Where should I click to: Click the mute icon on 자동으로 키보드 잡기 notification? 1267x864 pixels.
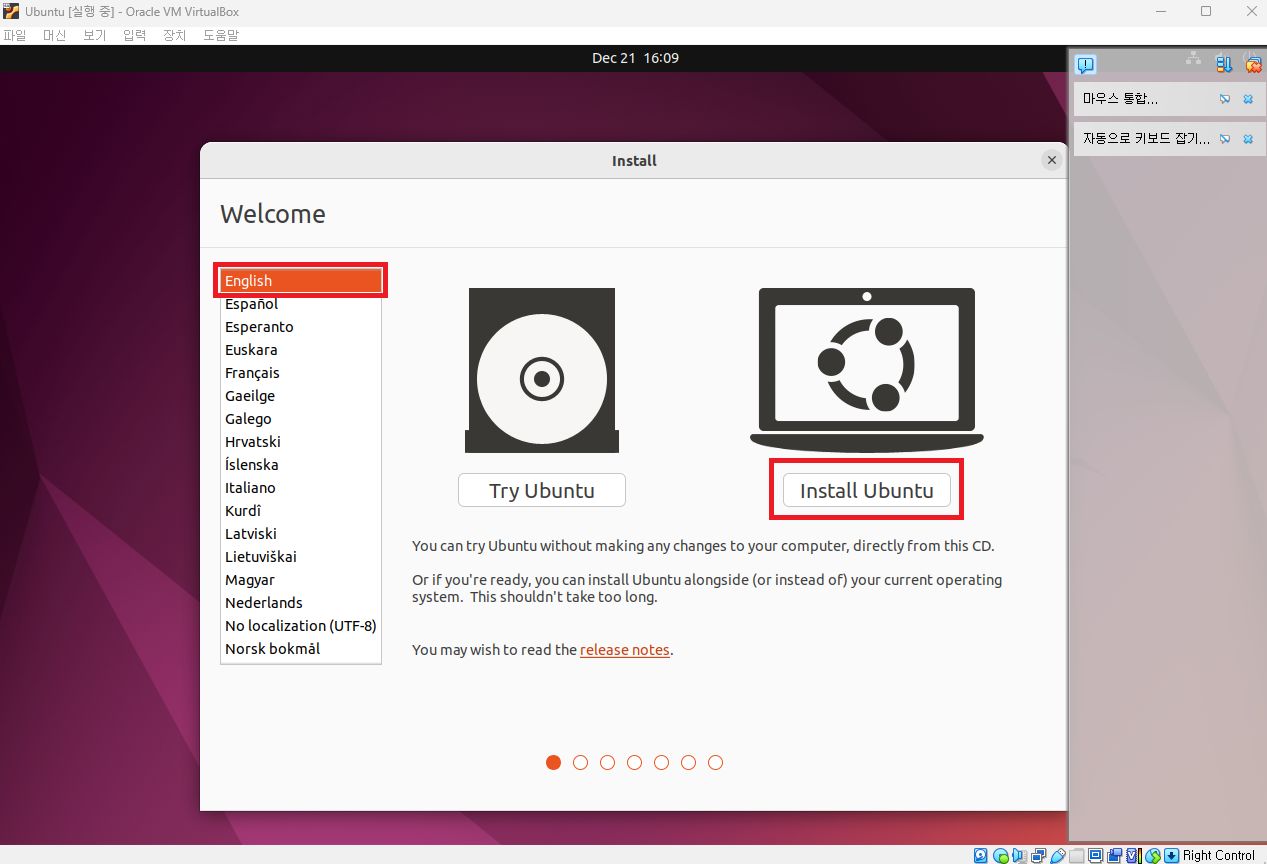coord(1225,139)
